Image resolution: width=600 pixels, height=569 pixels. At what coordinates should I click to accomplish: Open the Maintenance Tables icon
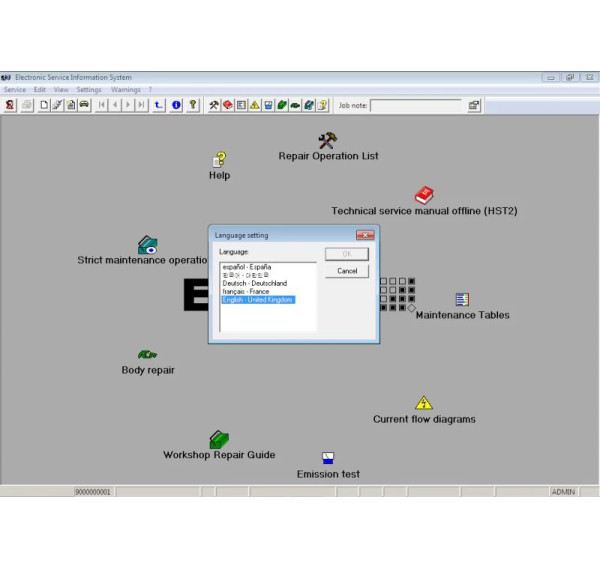tap(462, 300)
